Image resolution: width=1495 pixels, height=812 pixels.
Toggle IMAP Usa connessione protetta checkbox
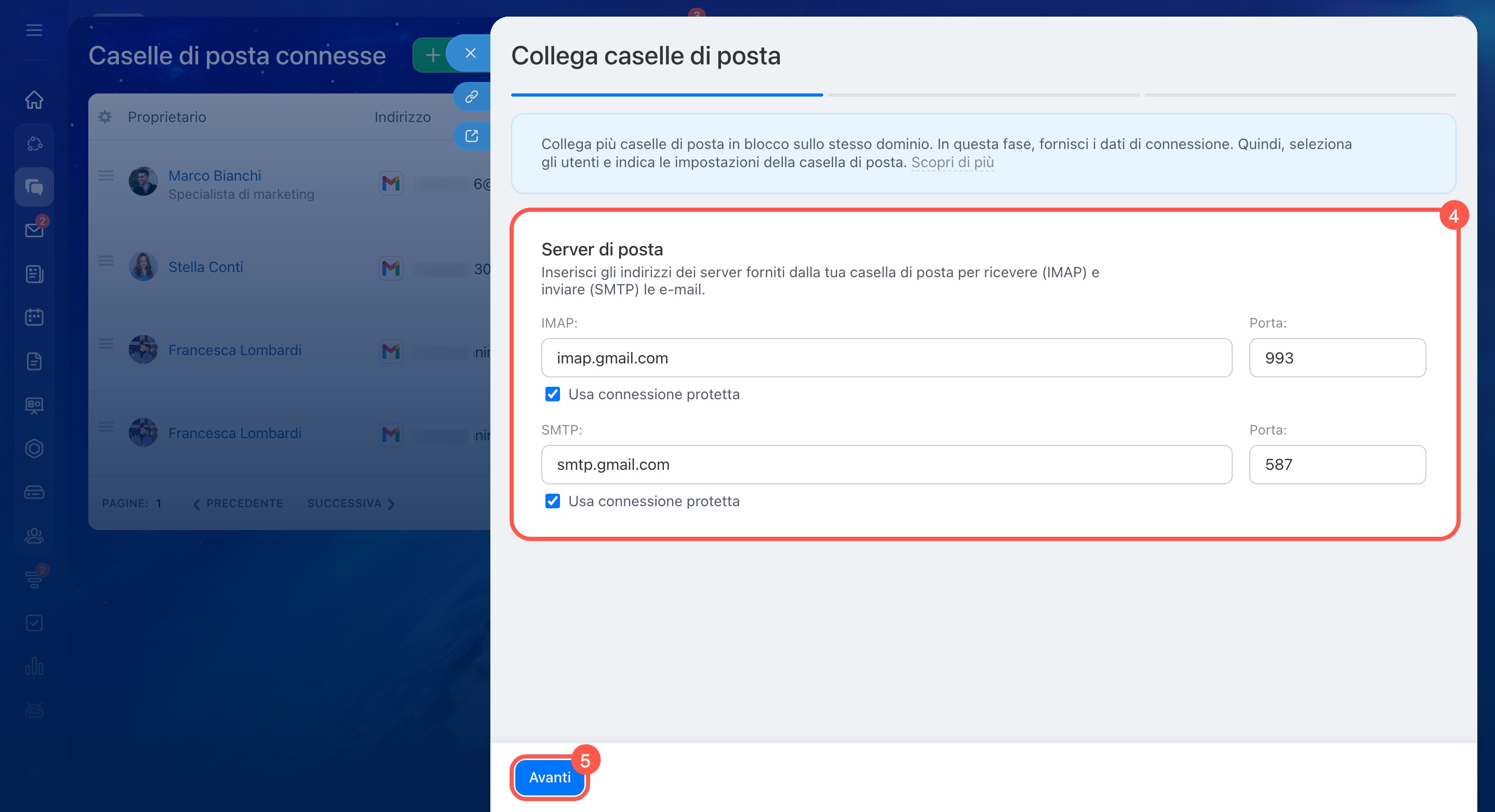pyautogui.click(x=553, y=395)
